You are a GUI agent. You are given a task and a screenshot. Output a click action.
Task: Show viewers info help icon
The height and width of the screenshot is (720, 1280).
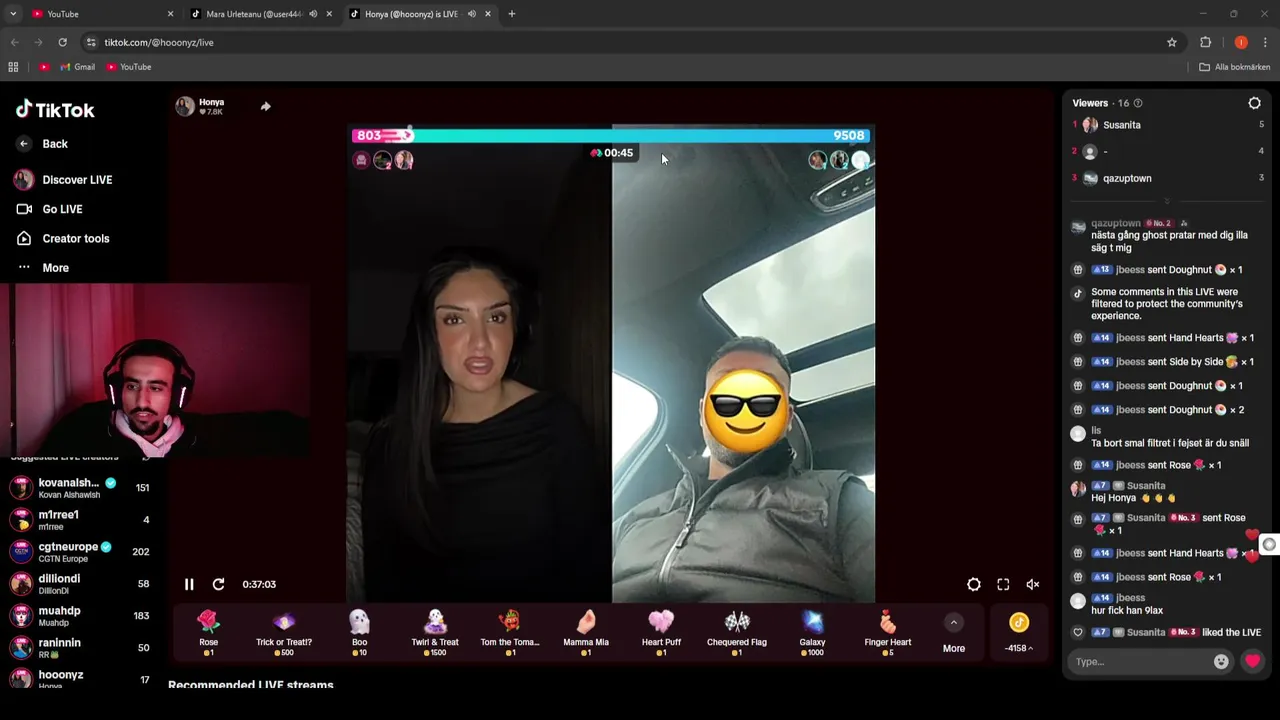tap(1138, 103)
